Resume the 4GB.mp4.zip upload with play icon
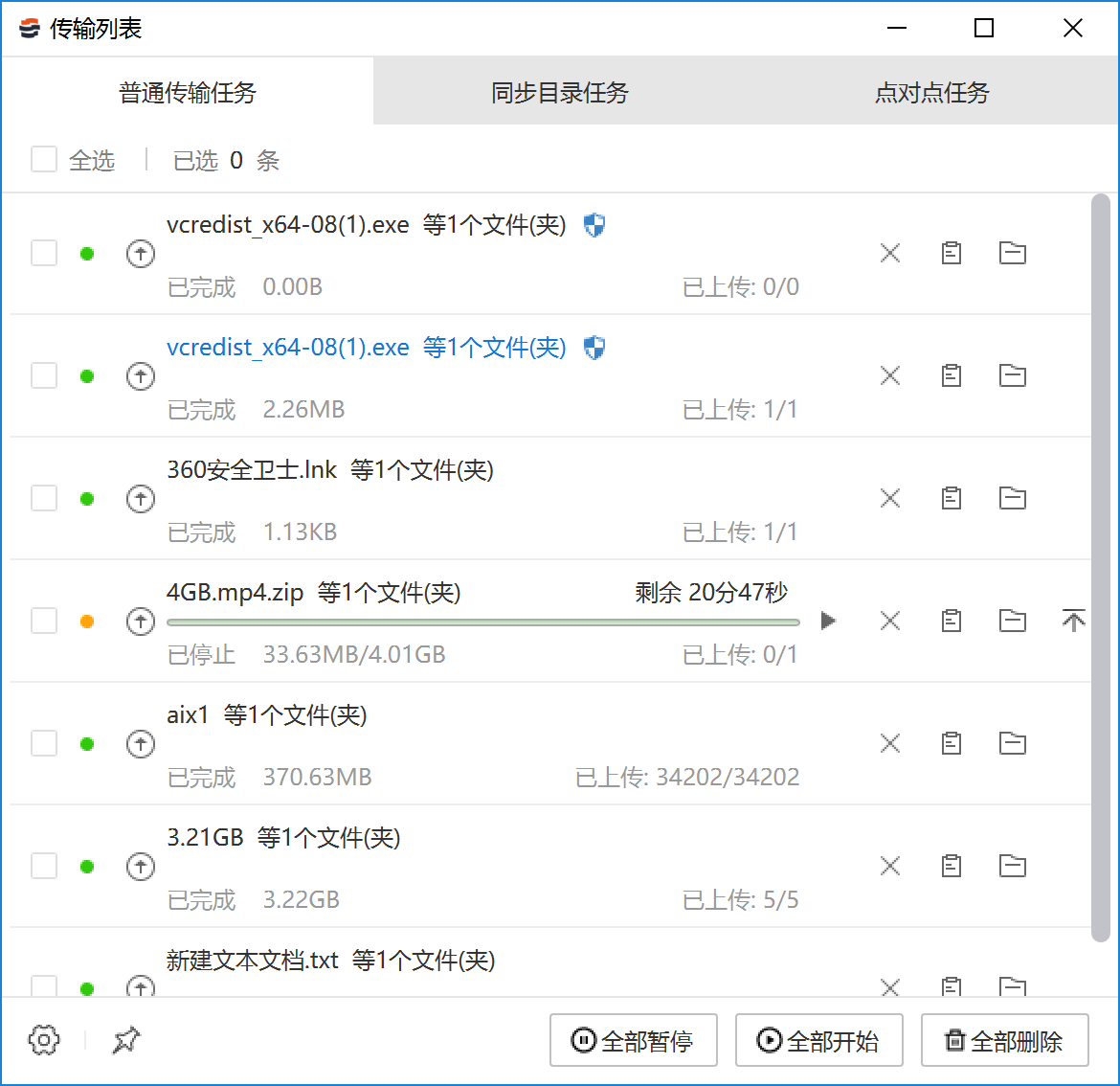Viewport: 1120px width, 1086px height. click(829, 621)
